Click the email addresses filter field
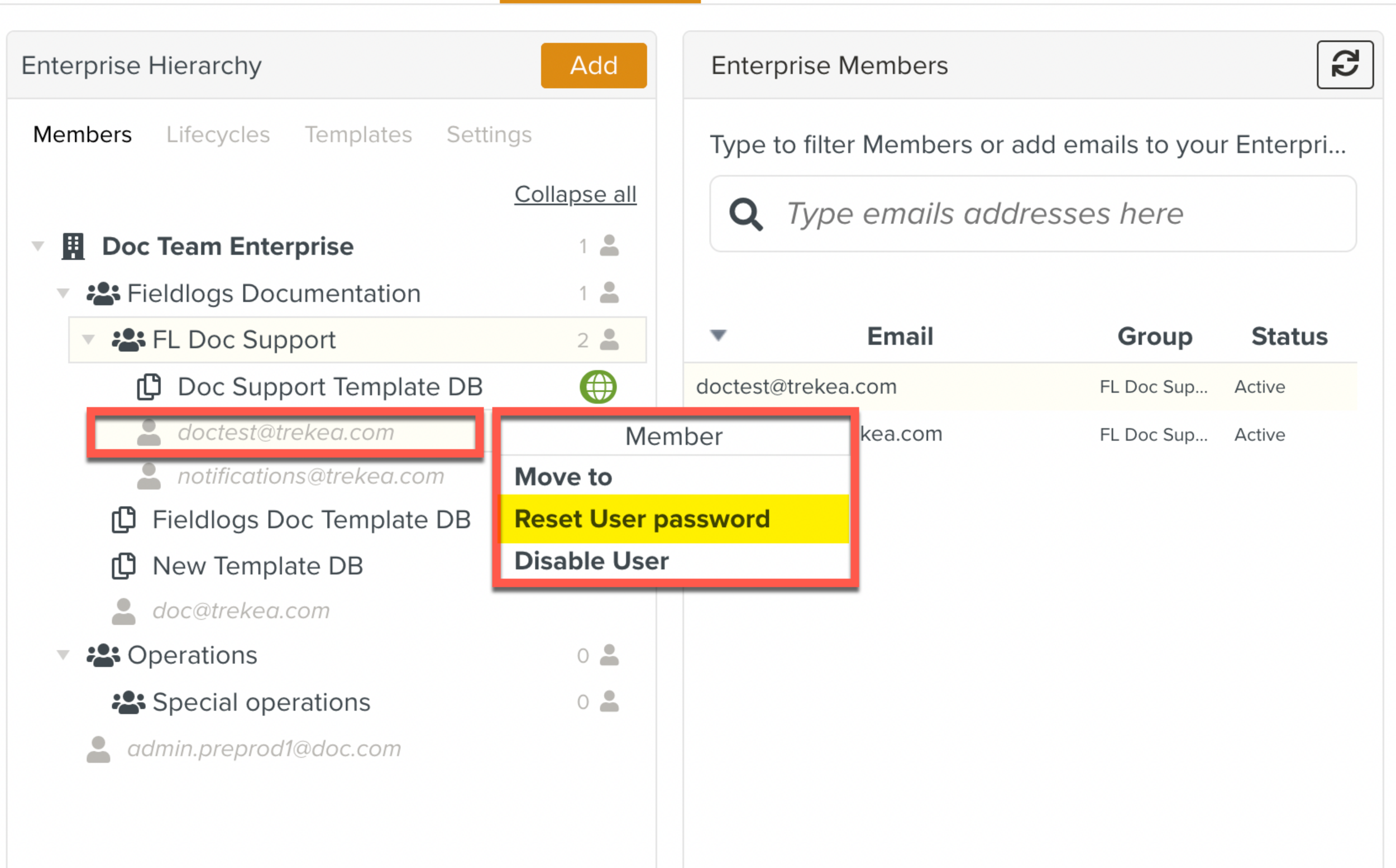1396x868 pixels. 1033,214
